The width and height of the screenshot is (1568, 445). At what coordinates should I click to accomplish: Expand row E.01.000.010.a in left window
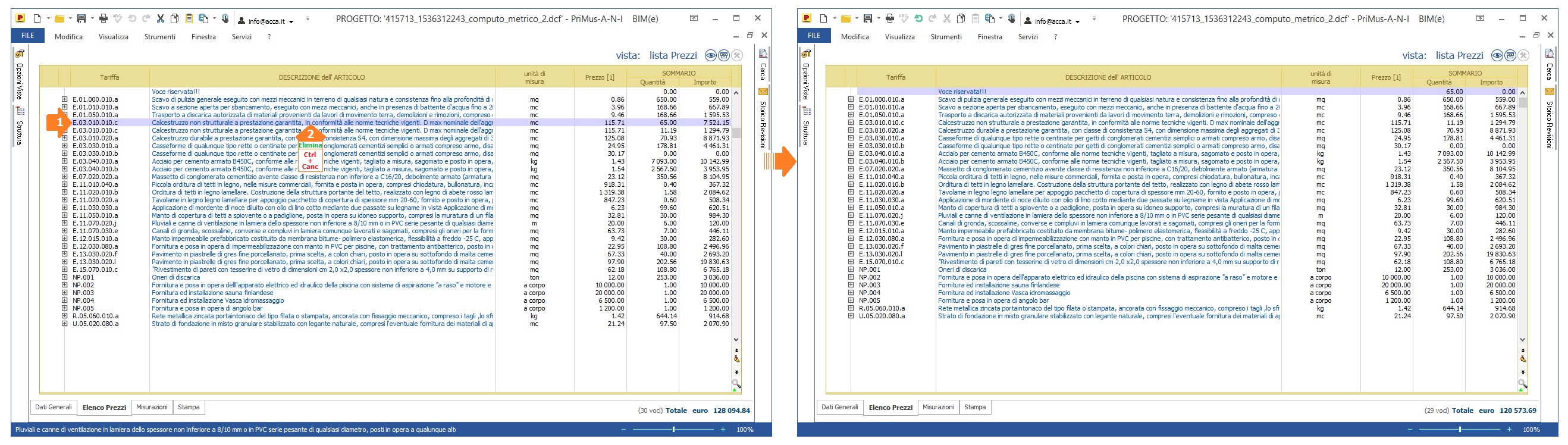(64, 99)
